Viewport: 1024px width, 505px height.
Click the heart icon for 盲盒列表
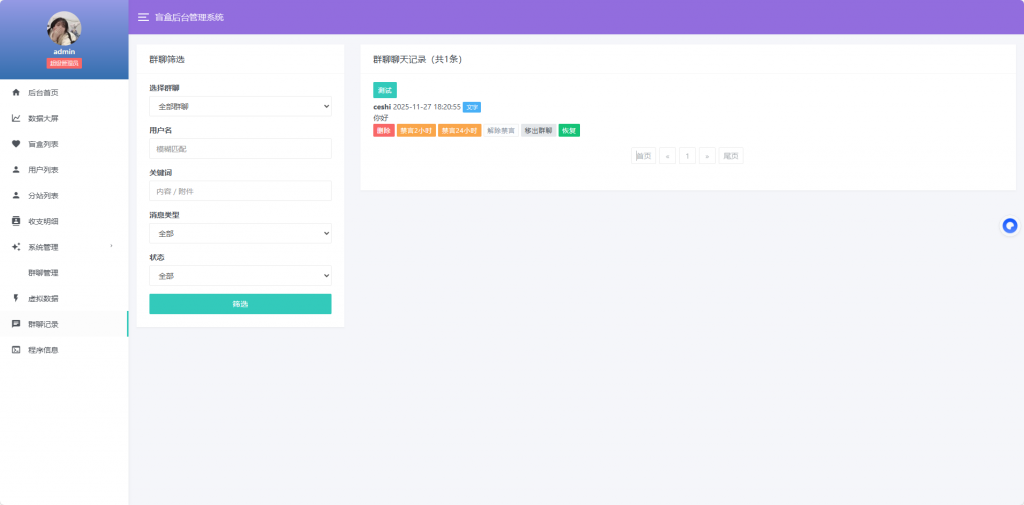tap(16, 144)
